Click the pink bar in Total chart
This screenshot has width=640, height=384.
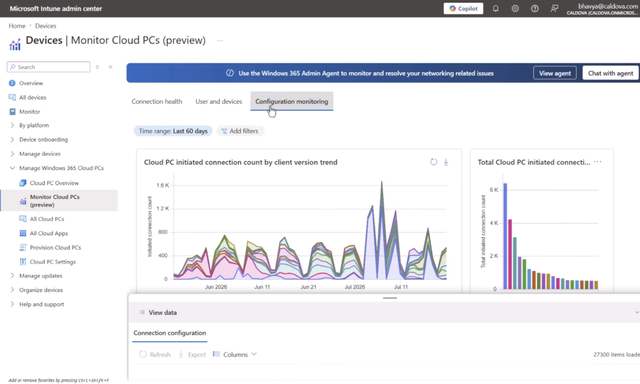point(510,254)
